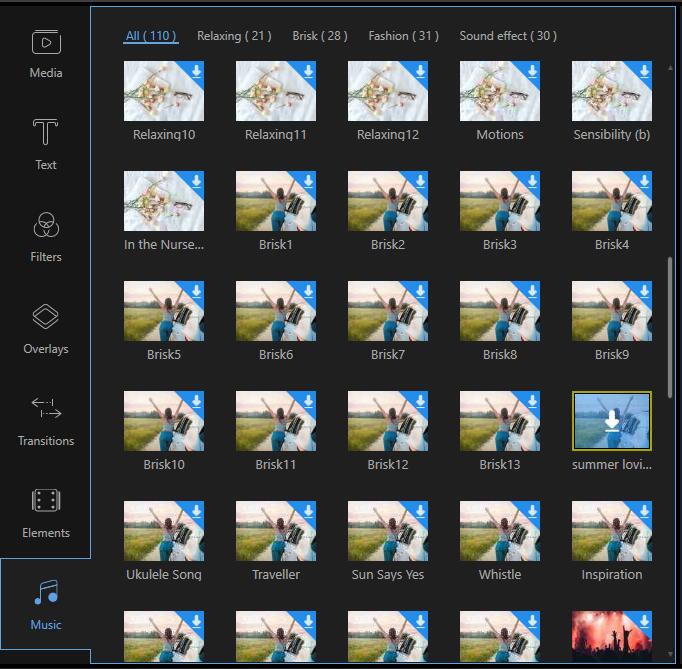Click the 'Sensibility (b)' track name
Viewport: 682px width, 669px height.
(x=612, y=134)
